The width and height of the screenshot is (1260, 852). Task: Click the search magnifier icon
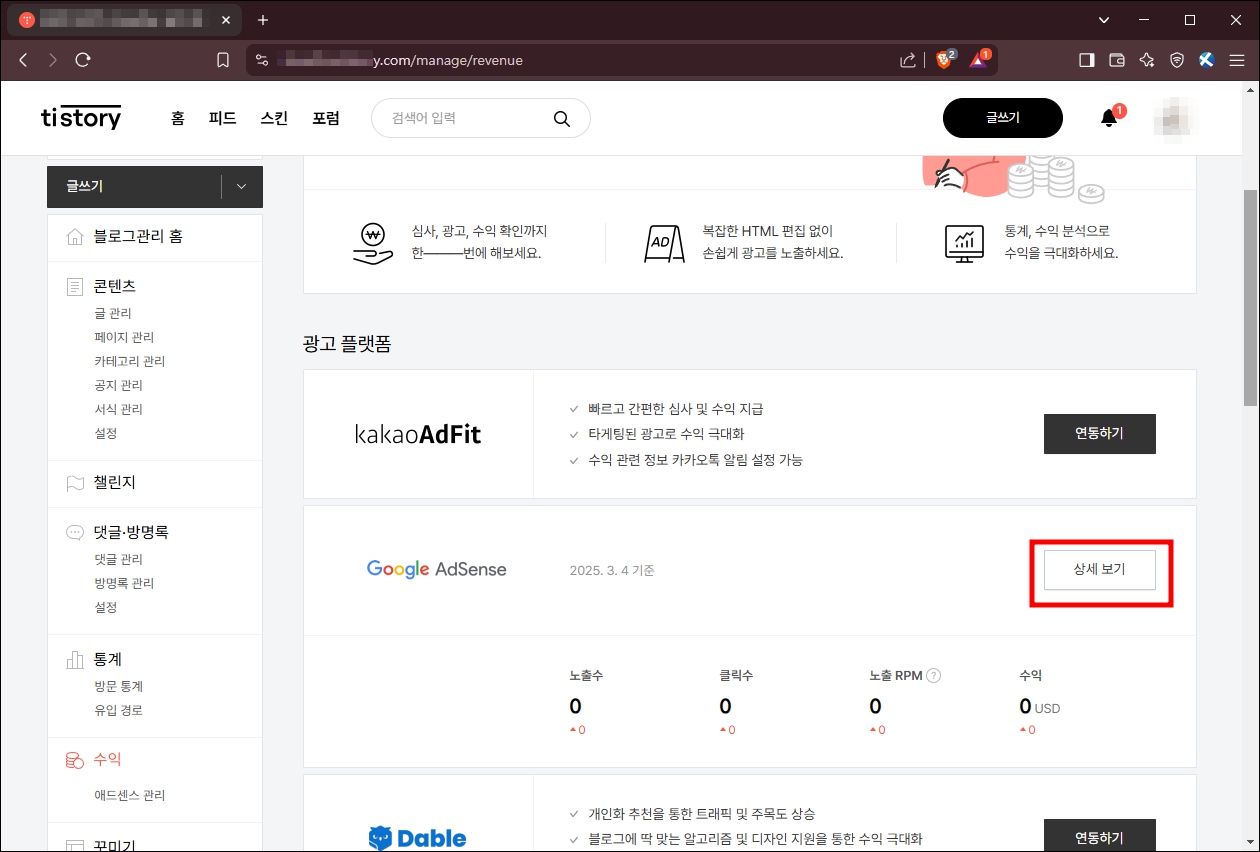point(562,117)
